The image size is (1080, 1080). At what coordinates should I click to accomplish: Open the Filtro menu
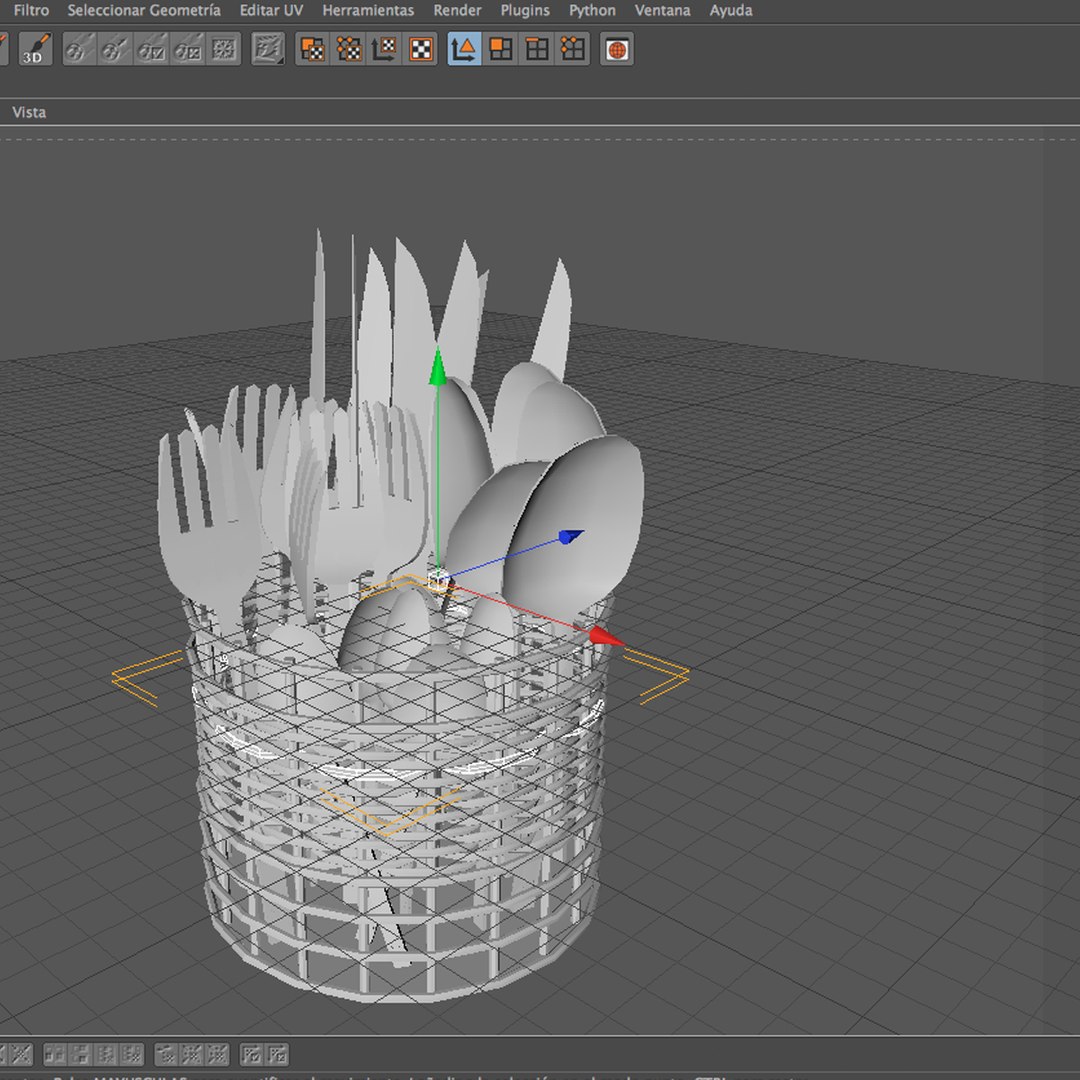[x=32, y=10]
